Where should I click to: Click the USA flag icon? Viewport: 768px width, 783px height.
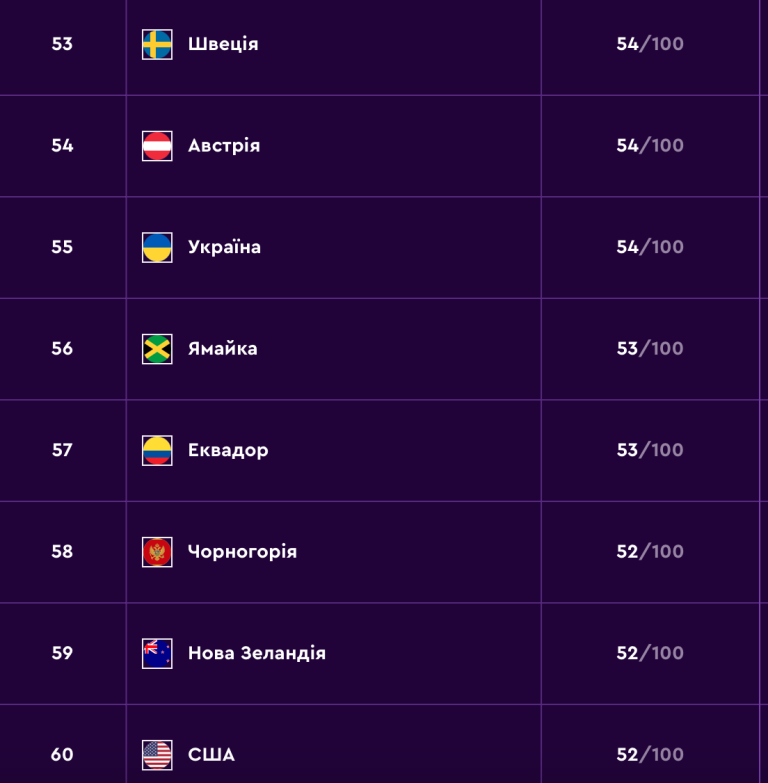click(x=157, y=755)
